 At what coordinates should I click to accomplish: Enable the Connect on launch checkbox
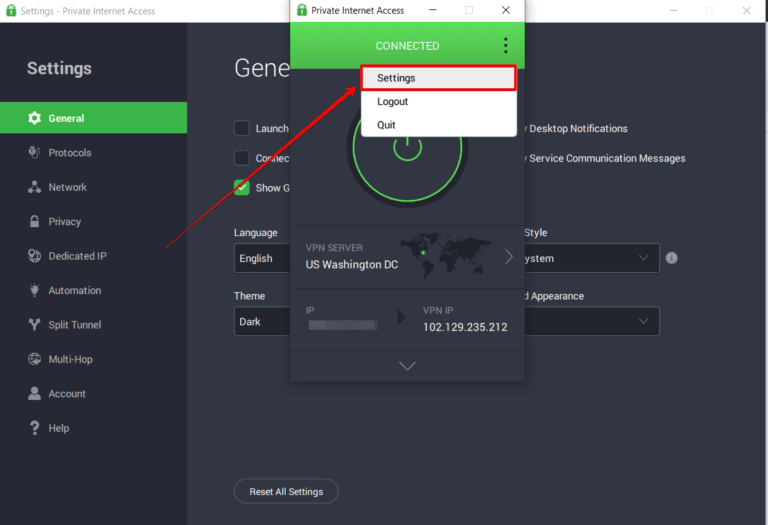pos(242,158)
